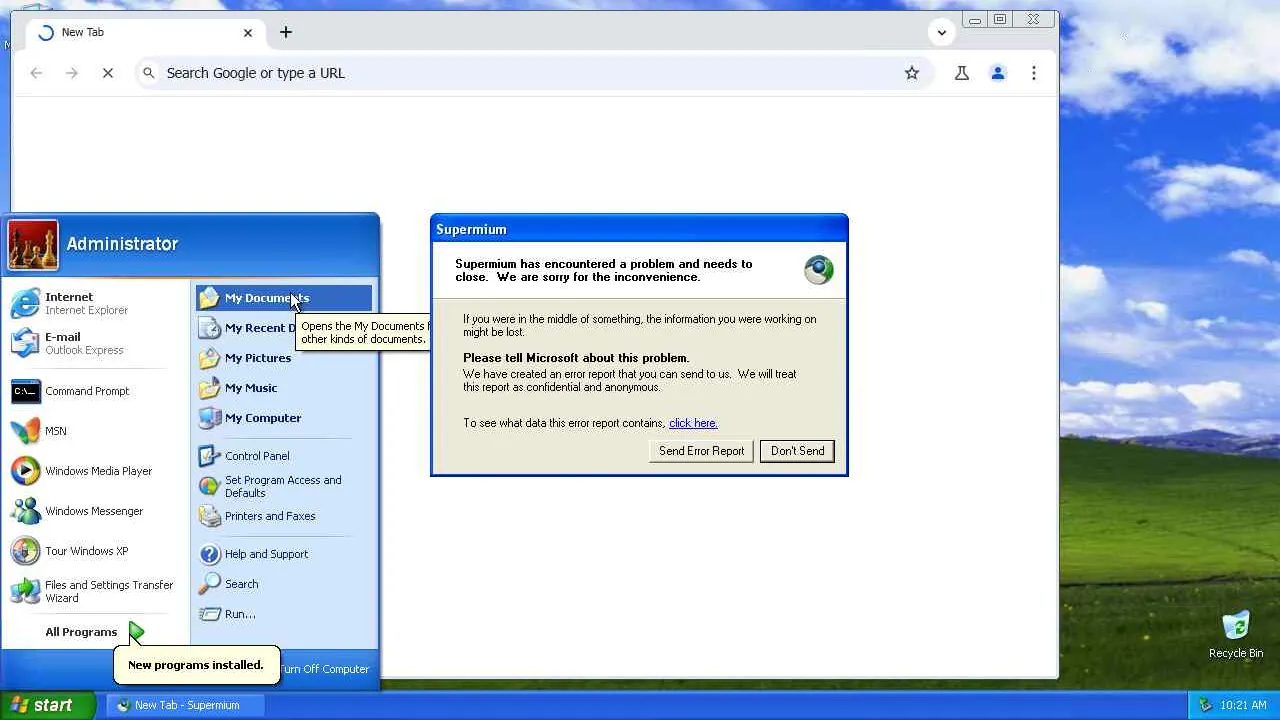1280x720 pixels.
Task: Go back in browser history
Action: 36,73
